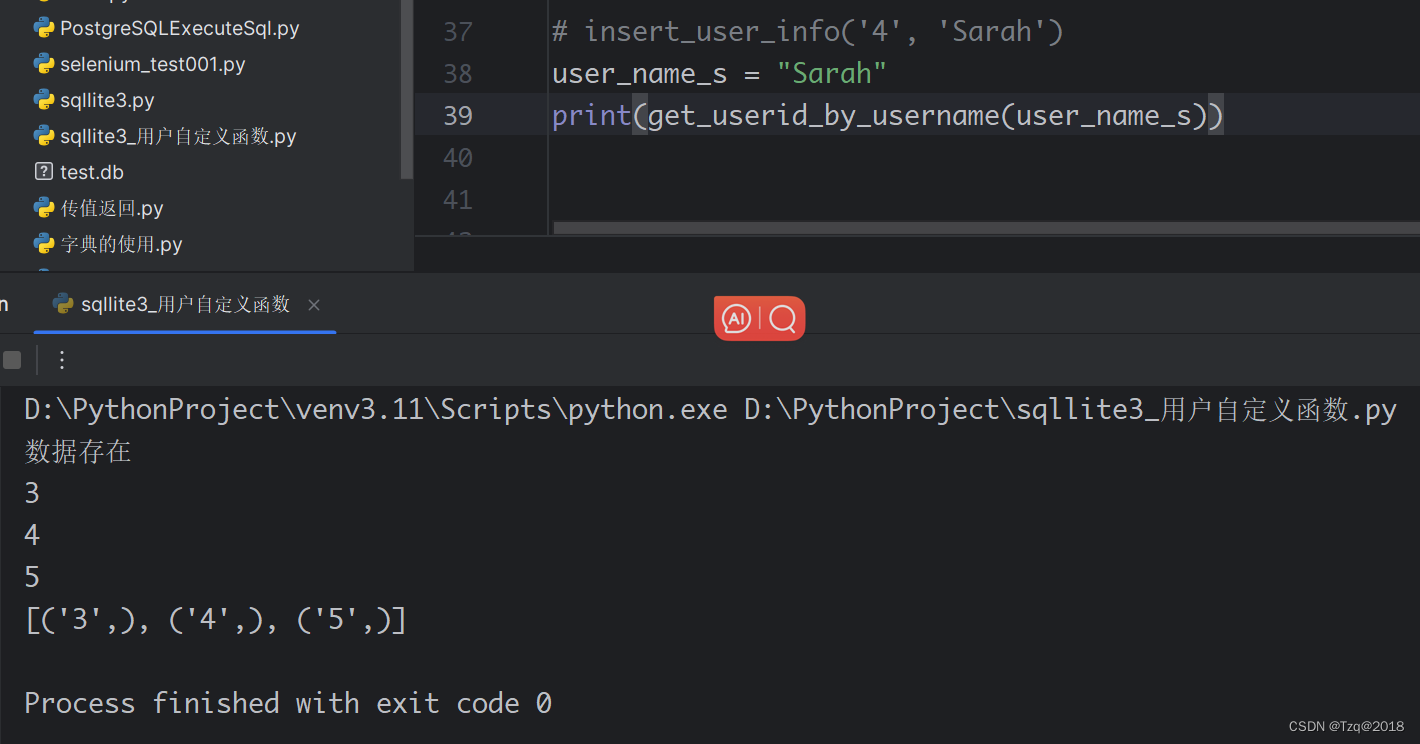Open 传值返回.py file
The height and width of the screenshot is (744, 1420).
pyautogui.click(x=112, y=208)
